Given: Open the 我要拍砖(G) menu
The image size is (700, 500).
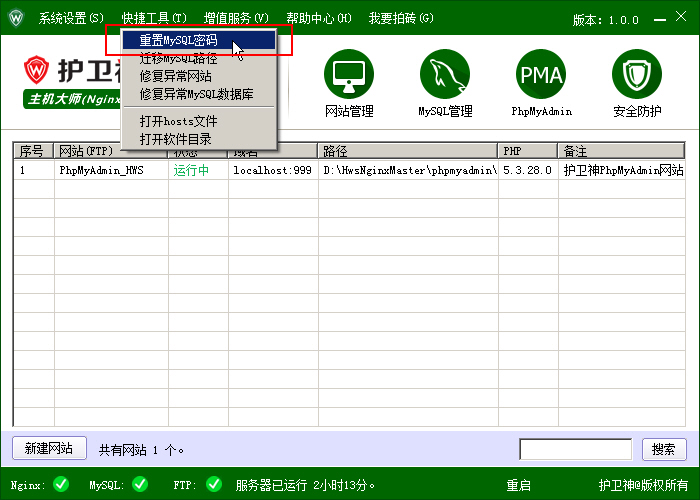Looking at the screenshot, I should click(401, 18).
